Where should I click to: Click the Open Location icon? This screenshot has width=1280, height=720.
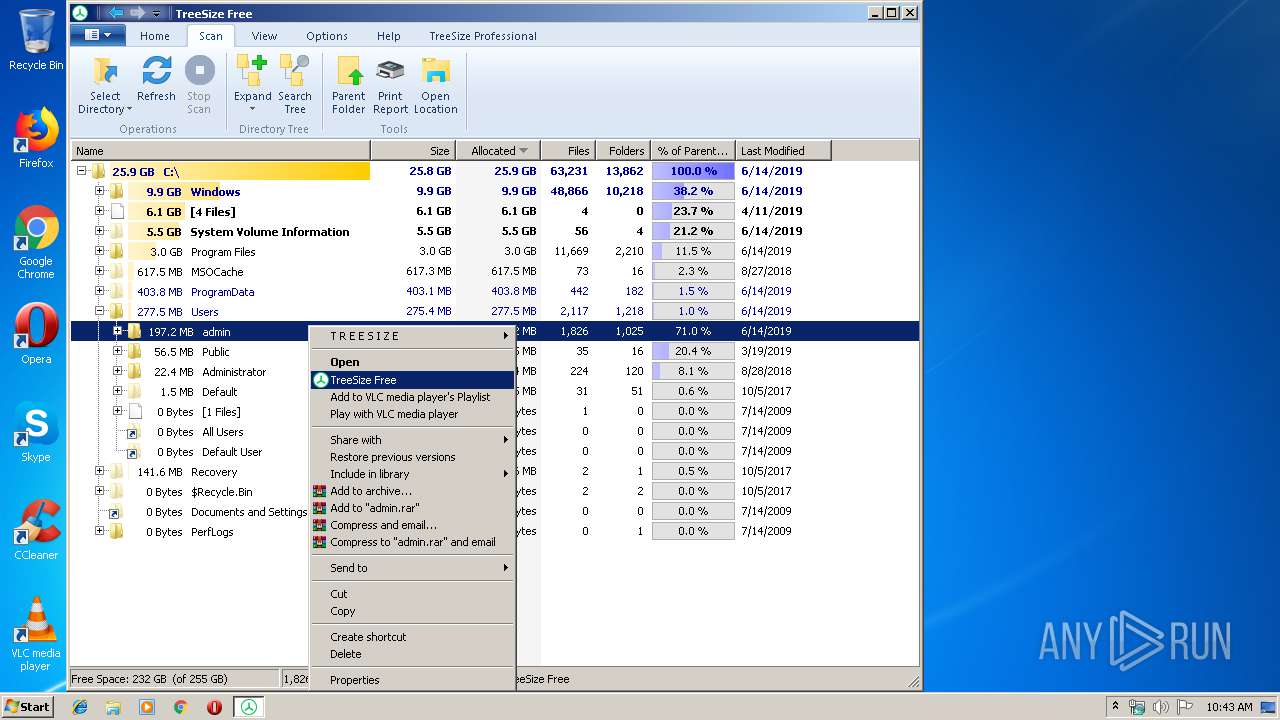pyautogui.click(x=435, y=71)
